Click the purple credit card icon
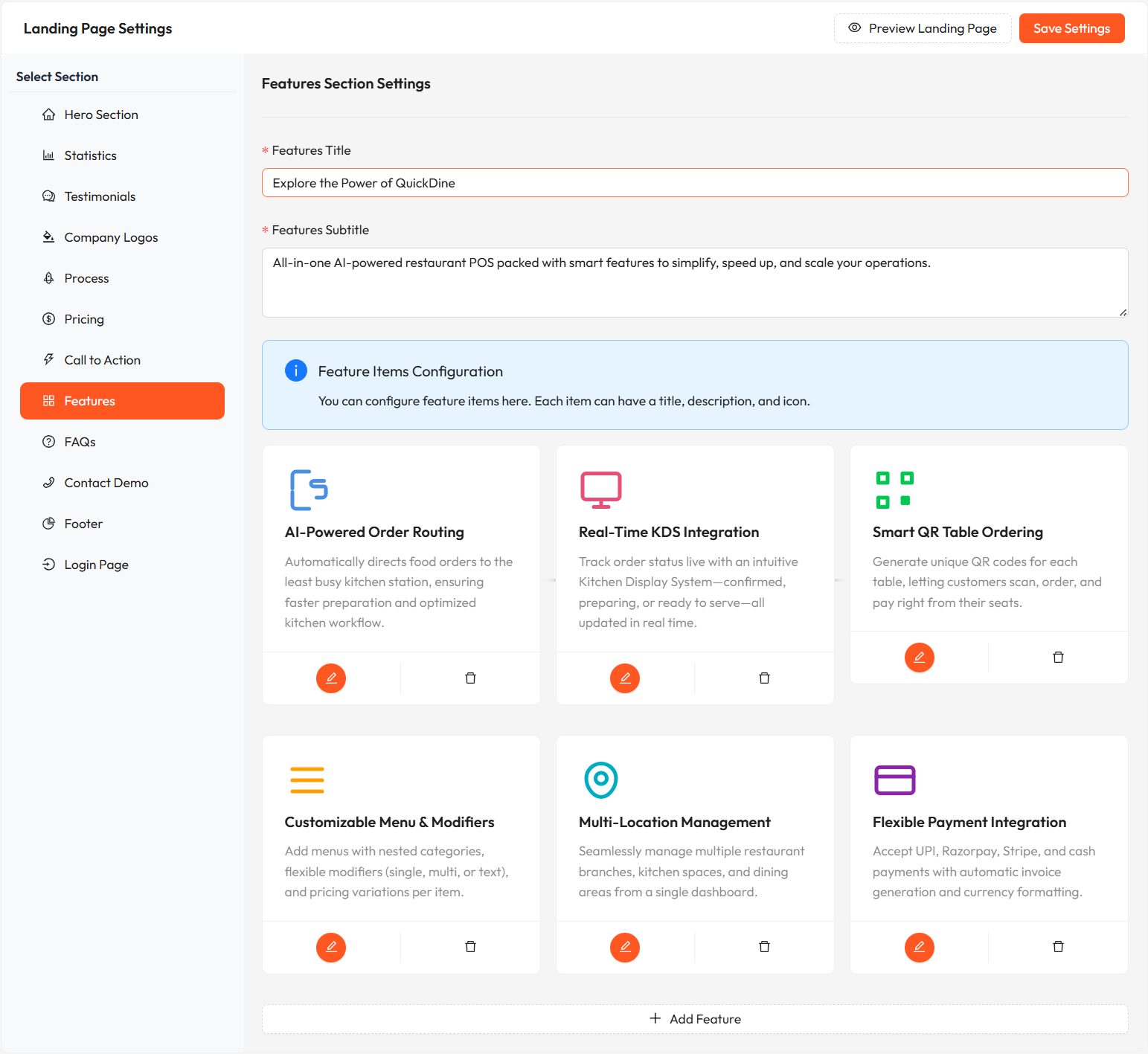The height and width of the screenshot is (1054, 1148). click(x=895, y=780)
